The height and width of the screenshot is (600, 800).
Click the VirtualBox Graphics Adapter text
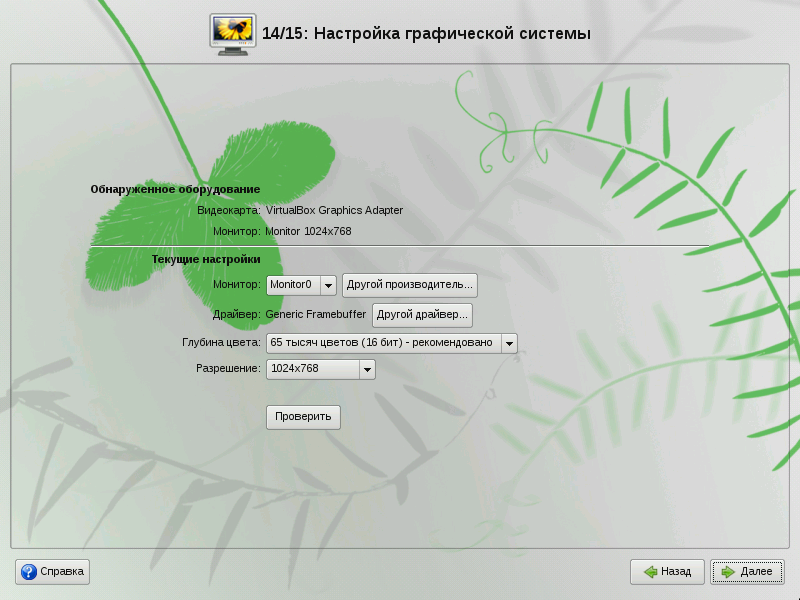coord(334,211)
